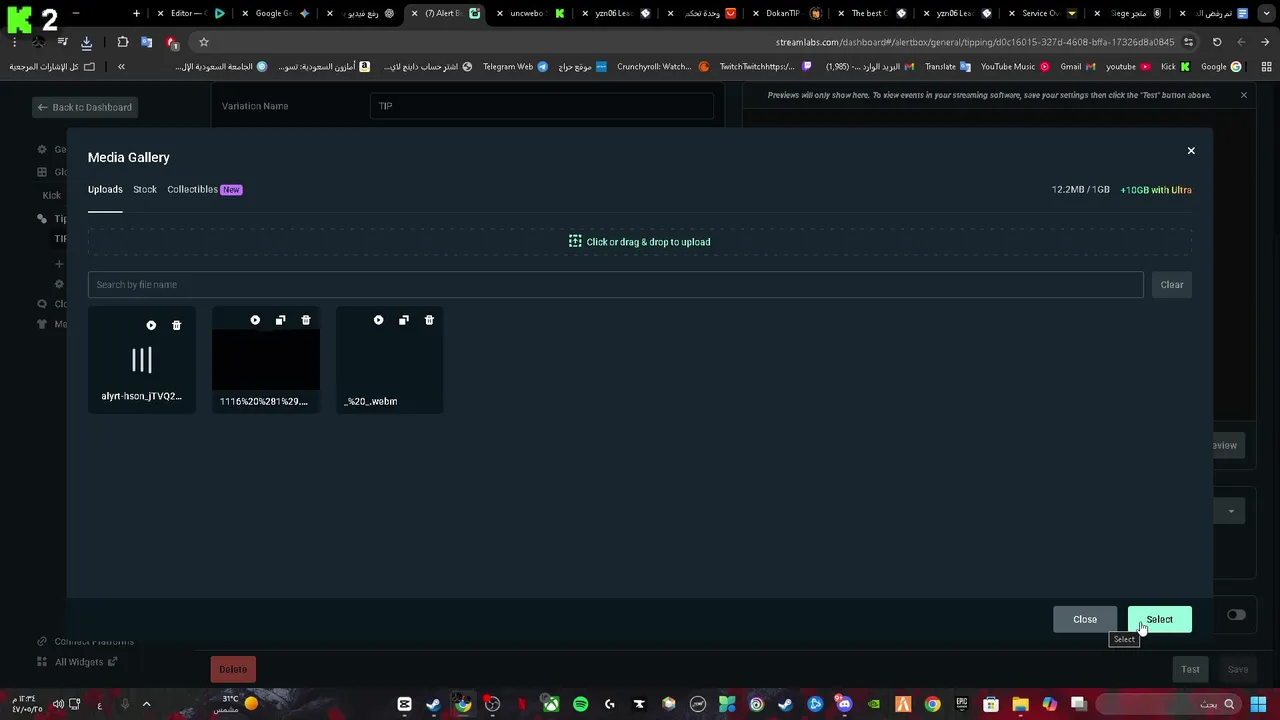Bookmark this page with the star icon
Viewport: 1280px width, 720px height.
pyautogui.click(x=204, y=42)
